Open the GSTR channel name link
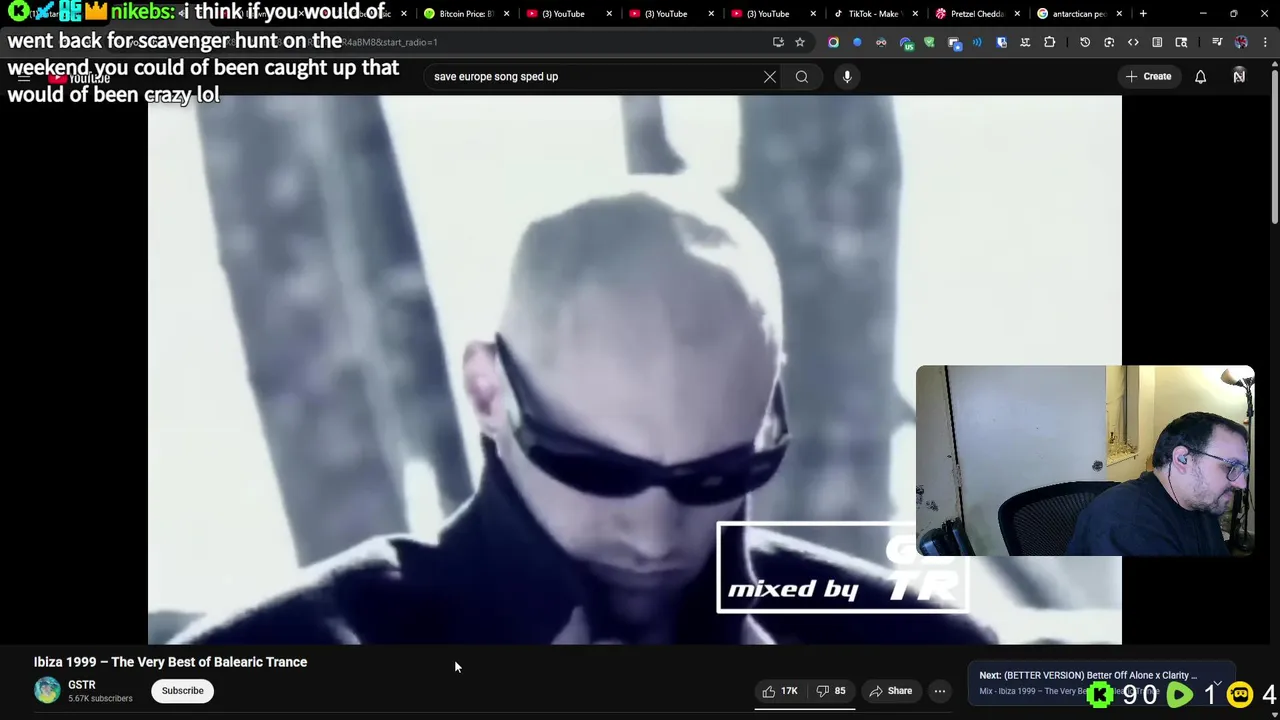The height and width of the screenshot is (720, 1280). click(x=82, y=685)
